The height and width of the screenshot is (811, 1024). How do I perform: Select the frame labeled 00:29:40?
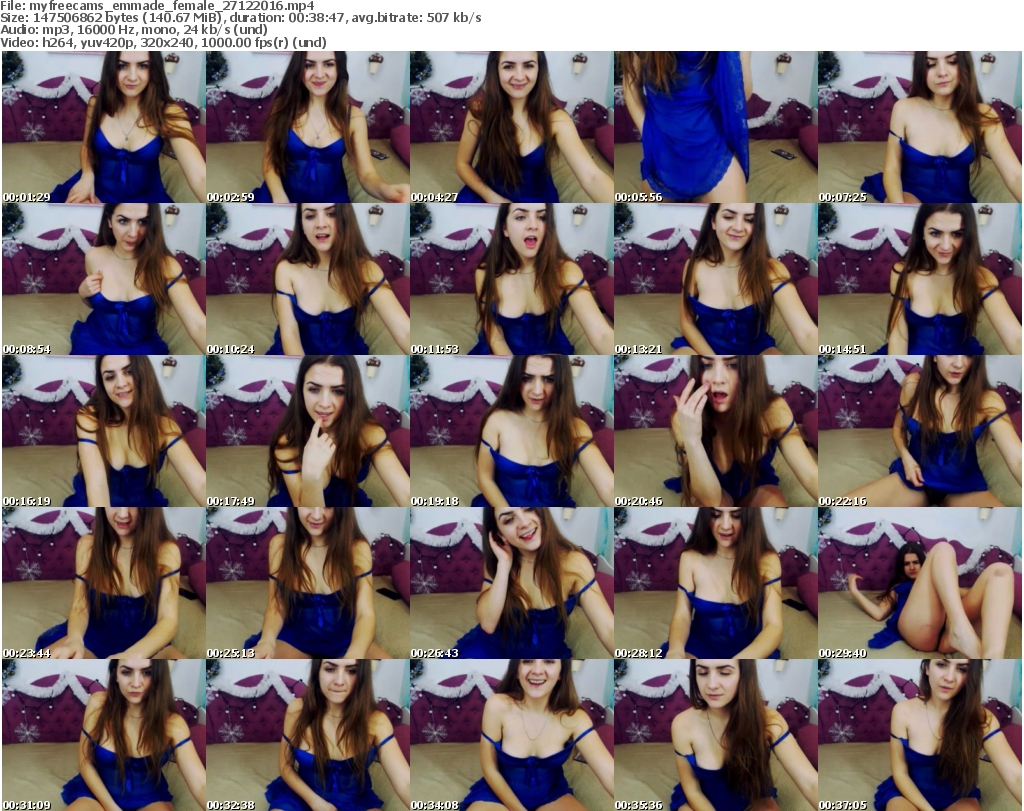pyautogui.click(x=919, y=583)
